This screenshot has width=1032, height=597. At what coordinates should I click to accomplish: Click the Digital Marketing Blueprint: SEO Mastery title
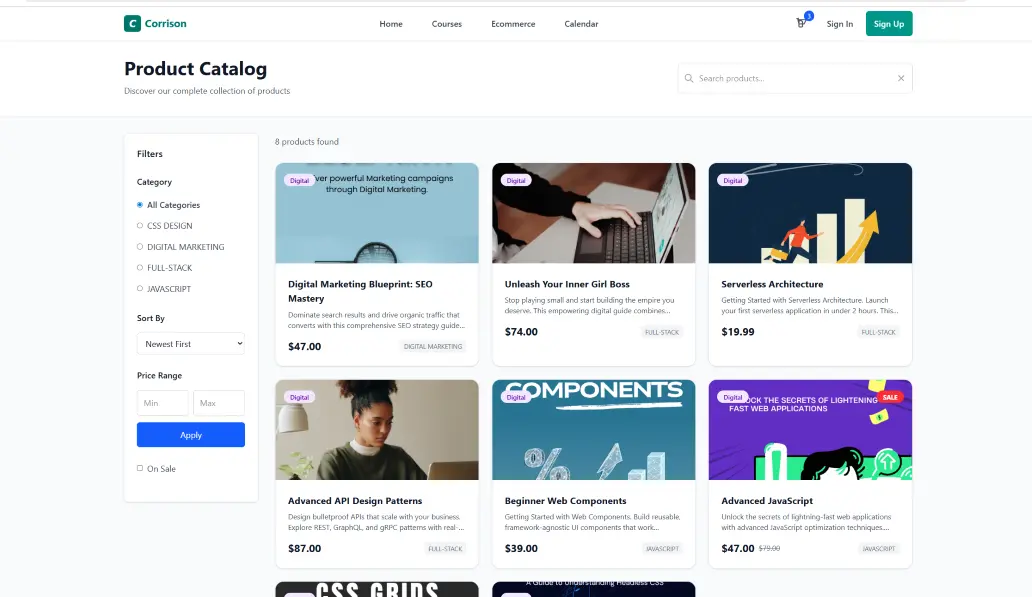360,291
